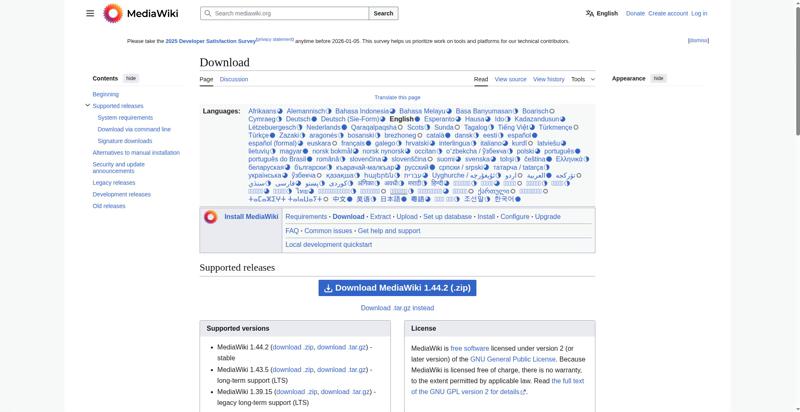Click the MediaWiki sunflower logo
This screenshot has width=800, height=412.
click(x=112, y=13)
